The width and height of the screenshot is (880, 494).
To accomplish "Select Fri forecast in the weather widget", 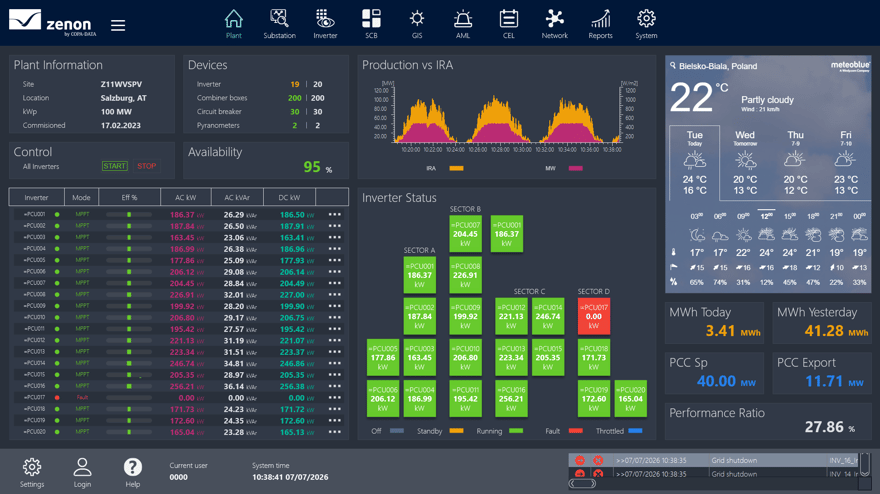I will pyautogui.click(x=846, y=162).
